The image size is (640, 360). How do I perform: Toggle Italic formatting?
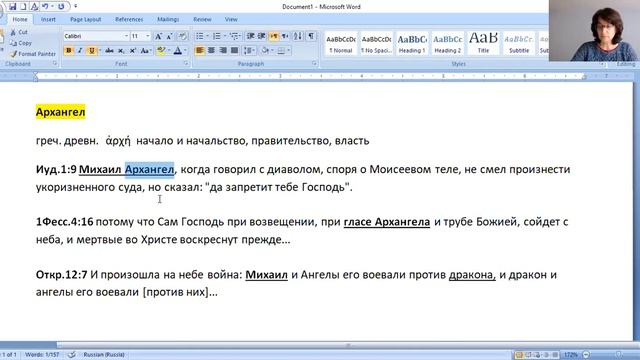[x=80, y=51]
